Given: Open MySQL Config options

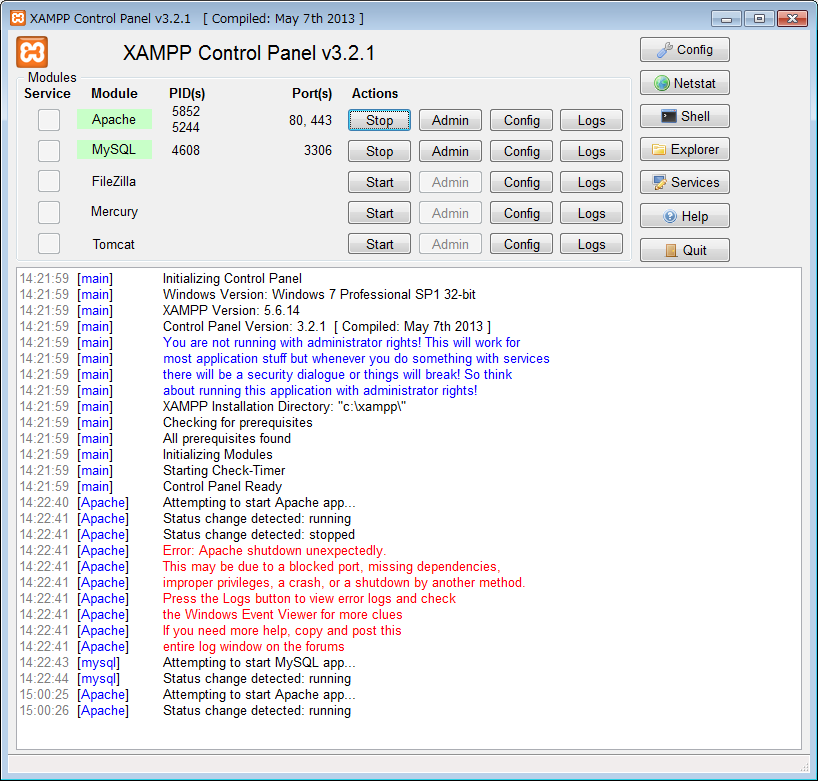Looking at the screenshot, I should (x=521, y=151).
